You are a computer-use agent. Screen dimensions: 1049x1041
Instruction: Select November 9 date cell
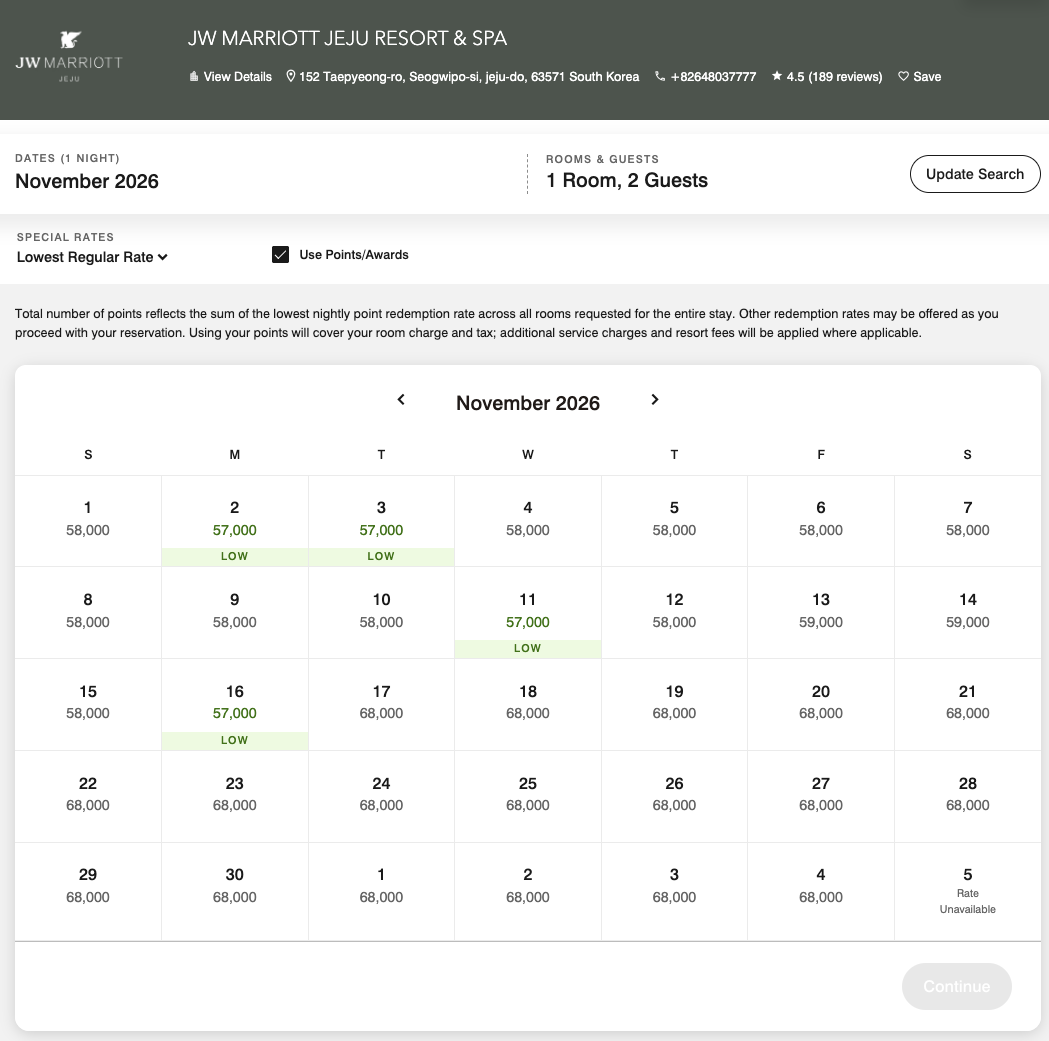[235, 613]
